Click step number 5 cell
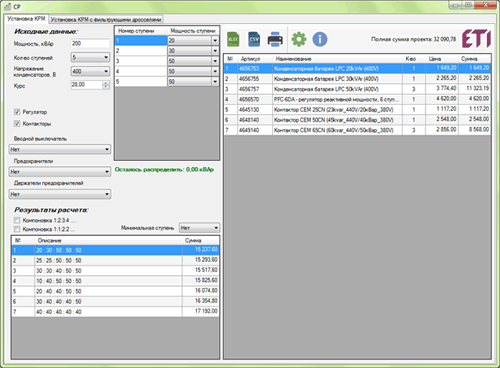Viewport: 500px width, 368px height. 141,82
